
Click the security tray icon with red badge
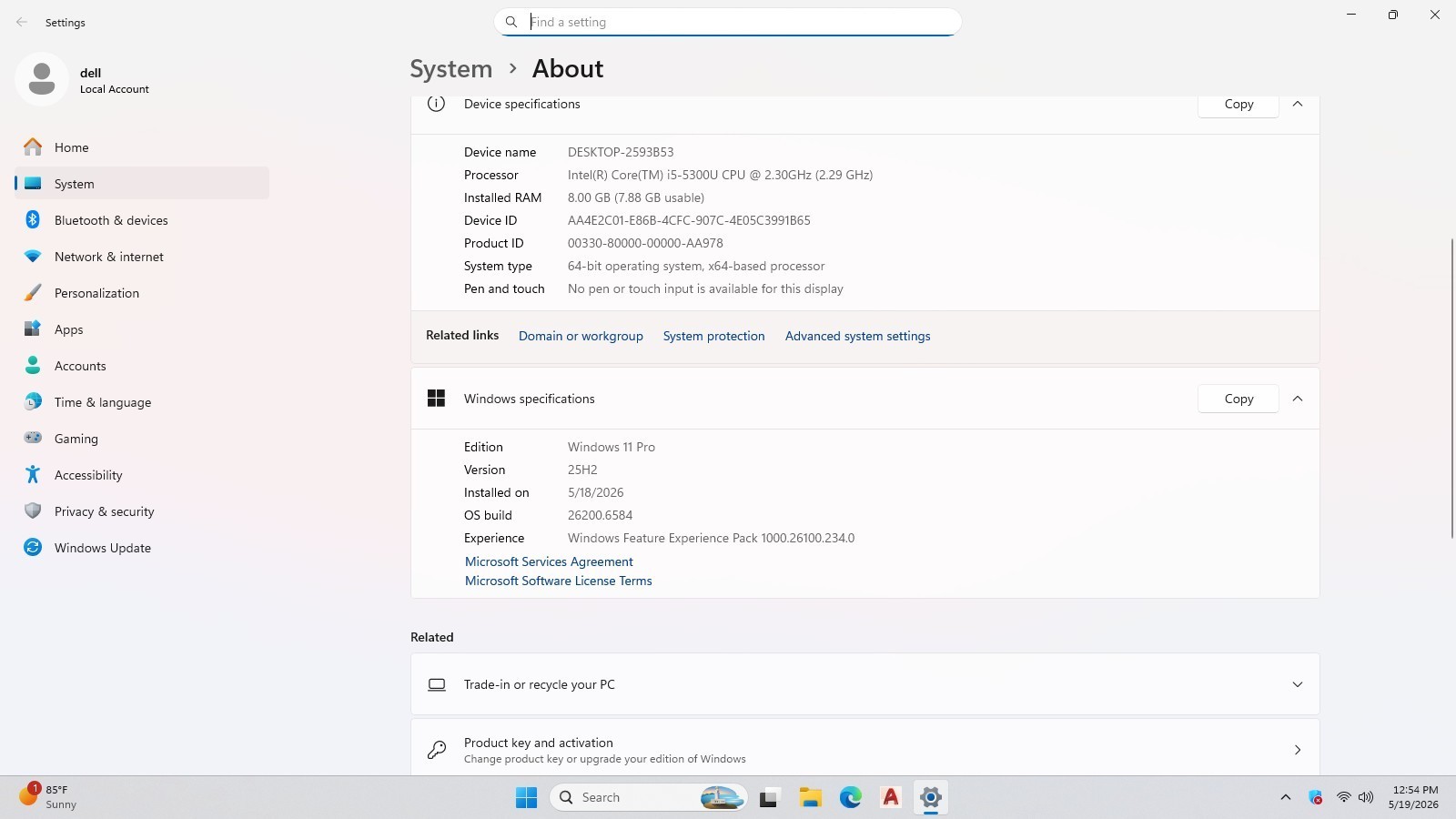1315,797
